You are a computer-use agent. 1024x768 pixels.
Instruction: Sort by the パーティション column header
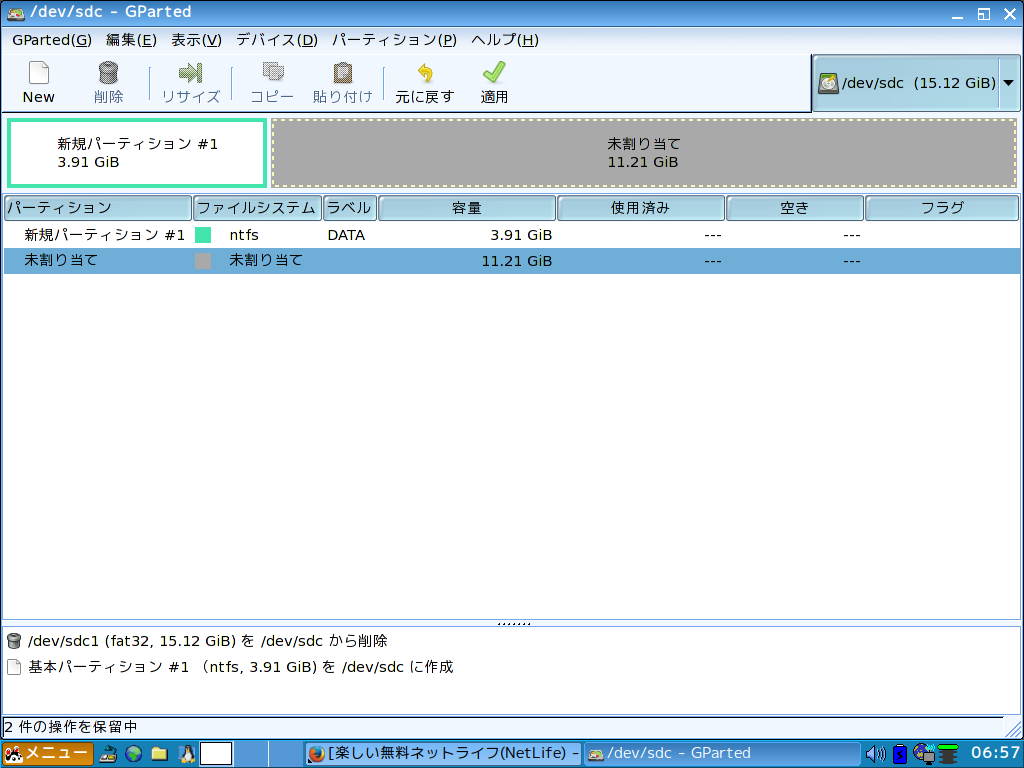[97, 208]
